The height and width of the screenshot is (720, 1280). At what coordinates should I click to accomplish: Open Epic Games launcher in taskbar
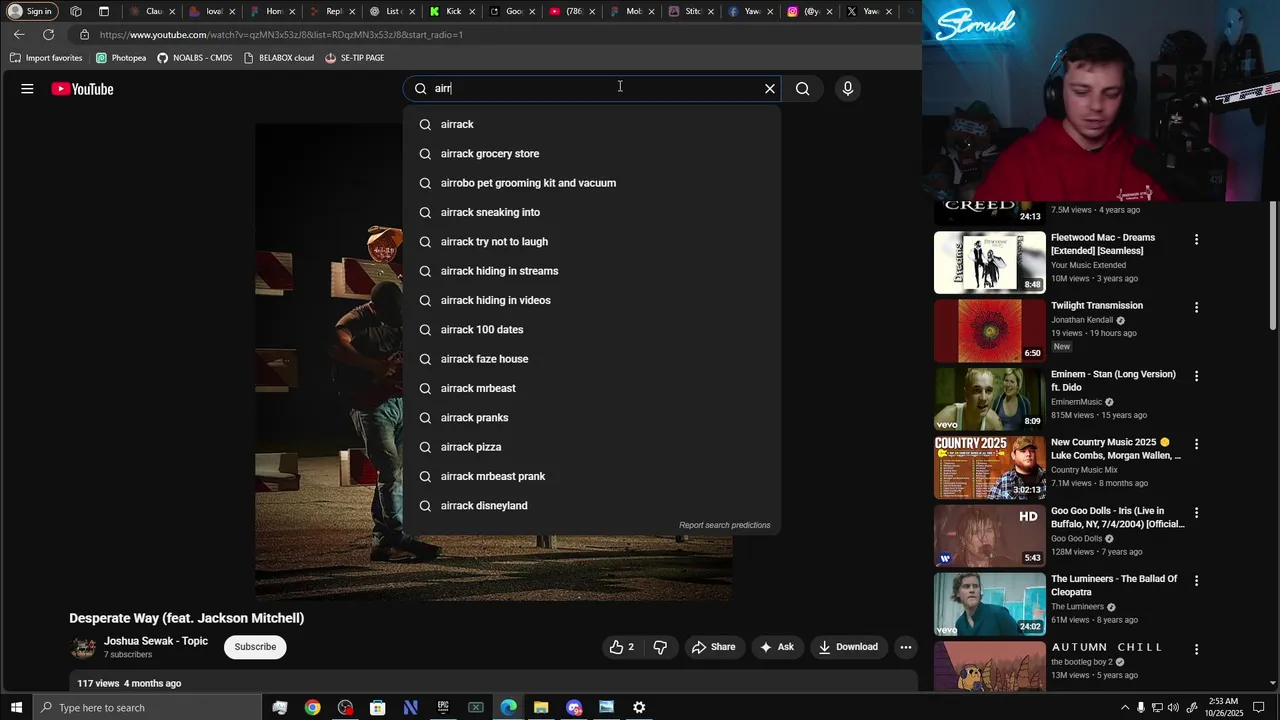(443, 707)
